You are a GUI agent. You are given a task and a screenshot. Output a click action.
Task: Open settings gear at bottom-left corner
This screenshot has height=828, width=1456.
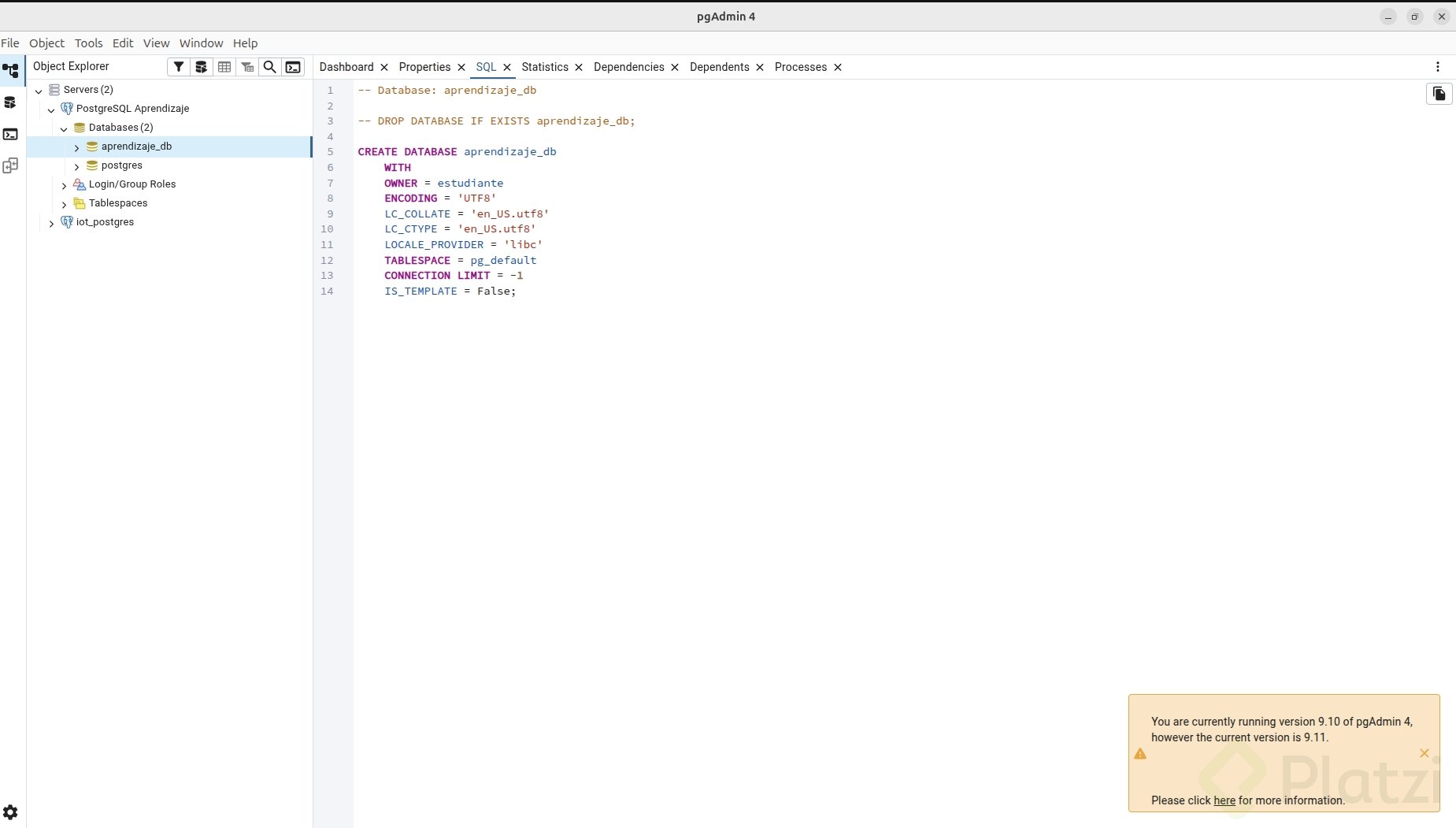click(x=10, y=812)
